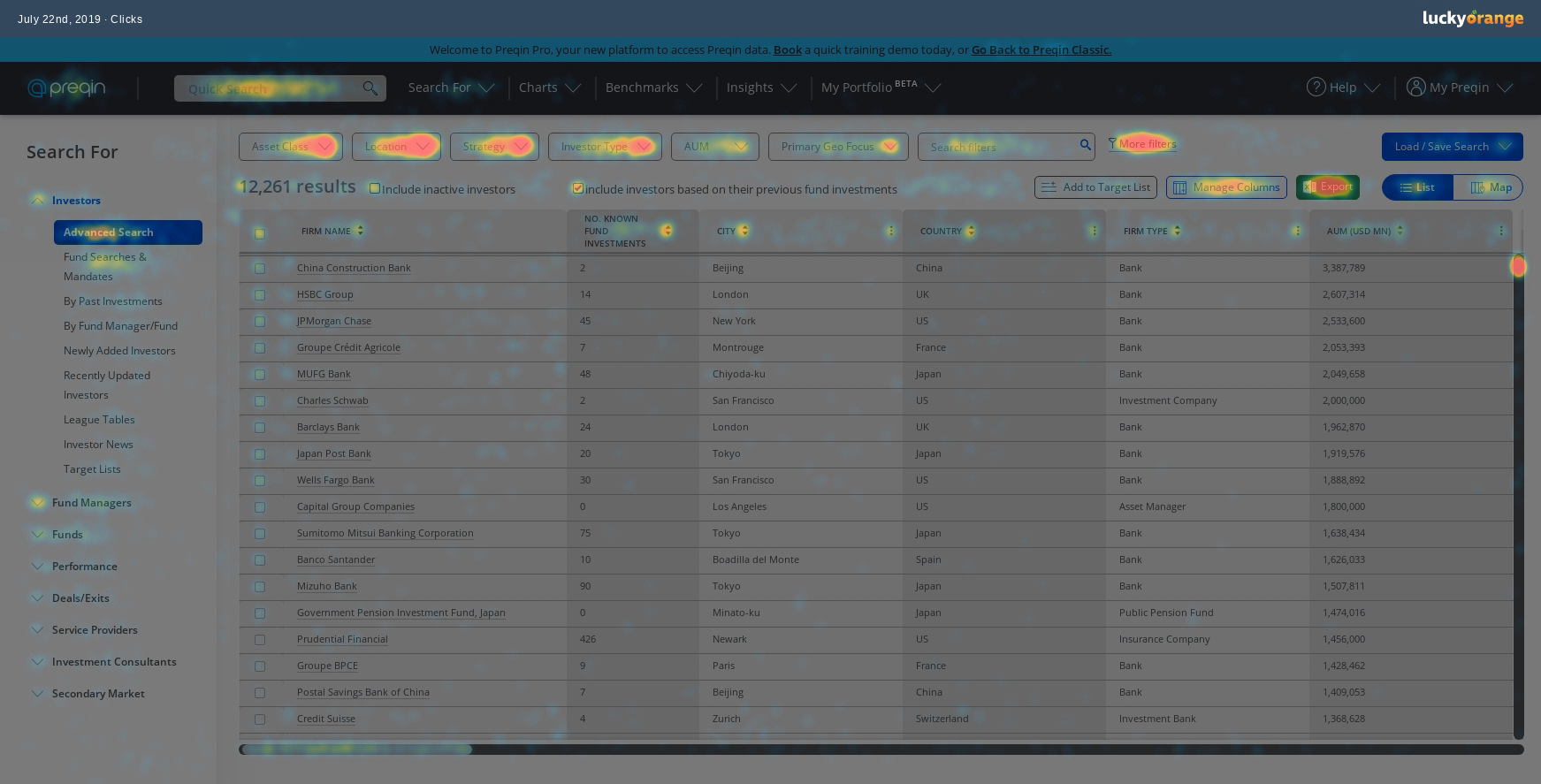Switch to the List view tab
This screenshot has width=1541, height=784.
[x=1417, y=187]
